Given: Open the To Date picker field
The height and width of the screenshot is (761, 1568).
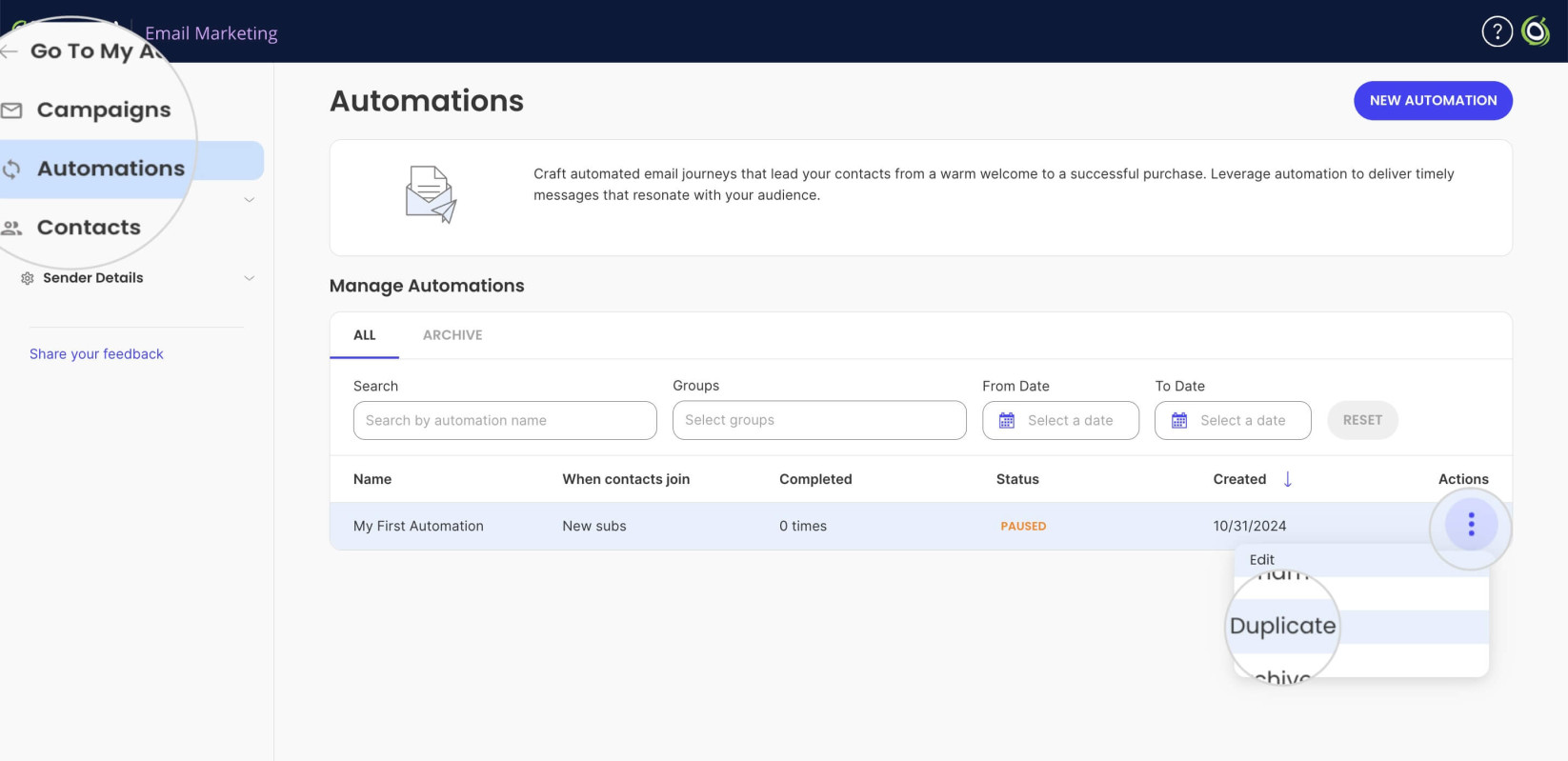Looking at the screenshot, I should coord(1233,420).
